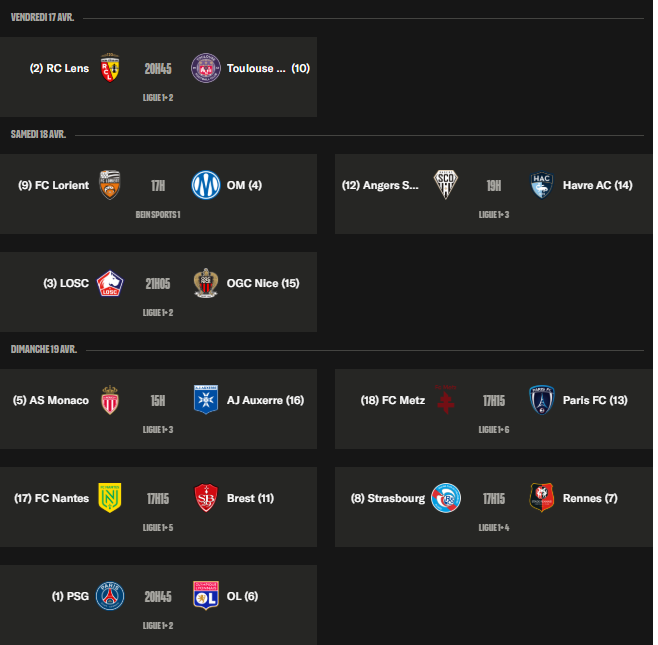Click the Havre AC badge
The width and height of the screenshot is (658, 645).
(541, 185)
